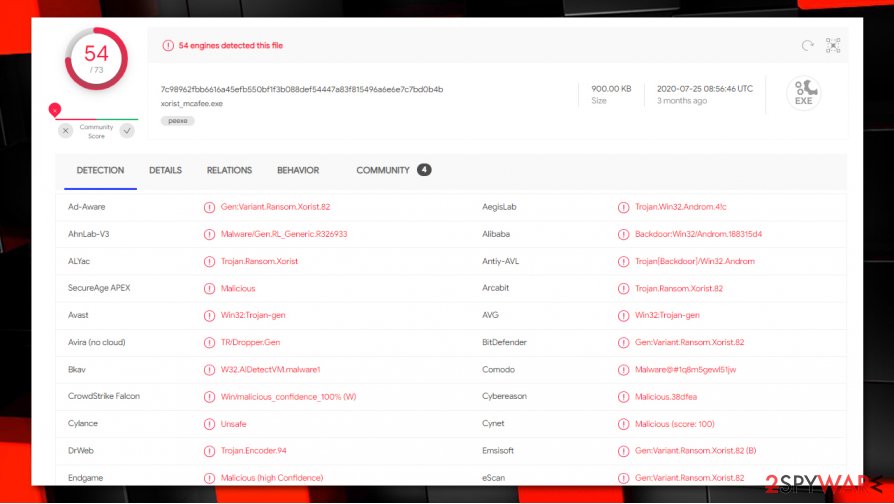Screen dimensions: 894x504
Task: Vote malicious with the X community button
Action: point(66,131)
